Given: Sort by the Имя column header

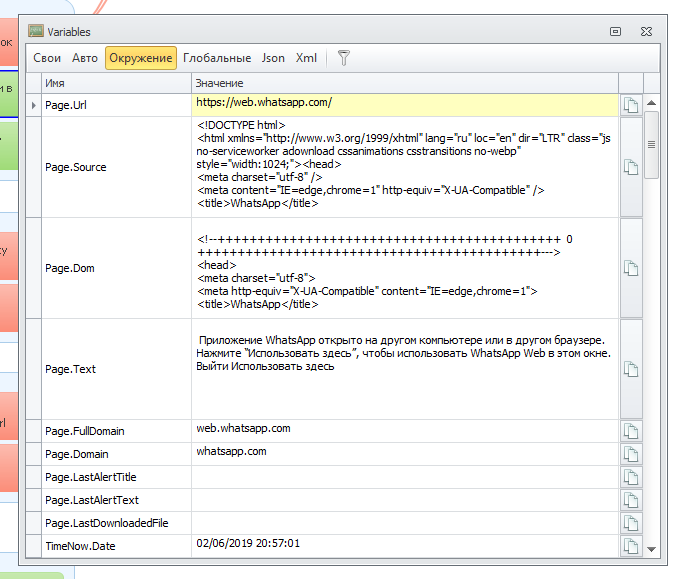Looking at the screenshot, I should coord(116,83).
